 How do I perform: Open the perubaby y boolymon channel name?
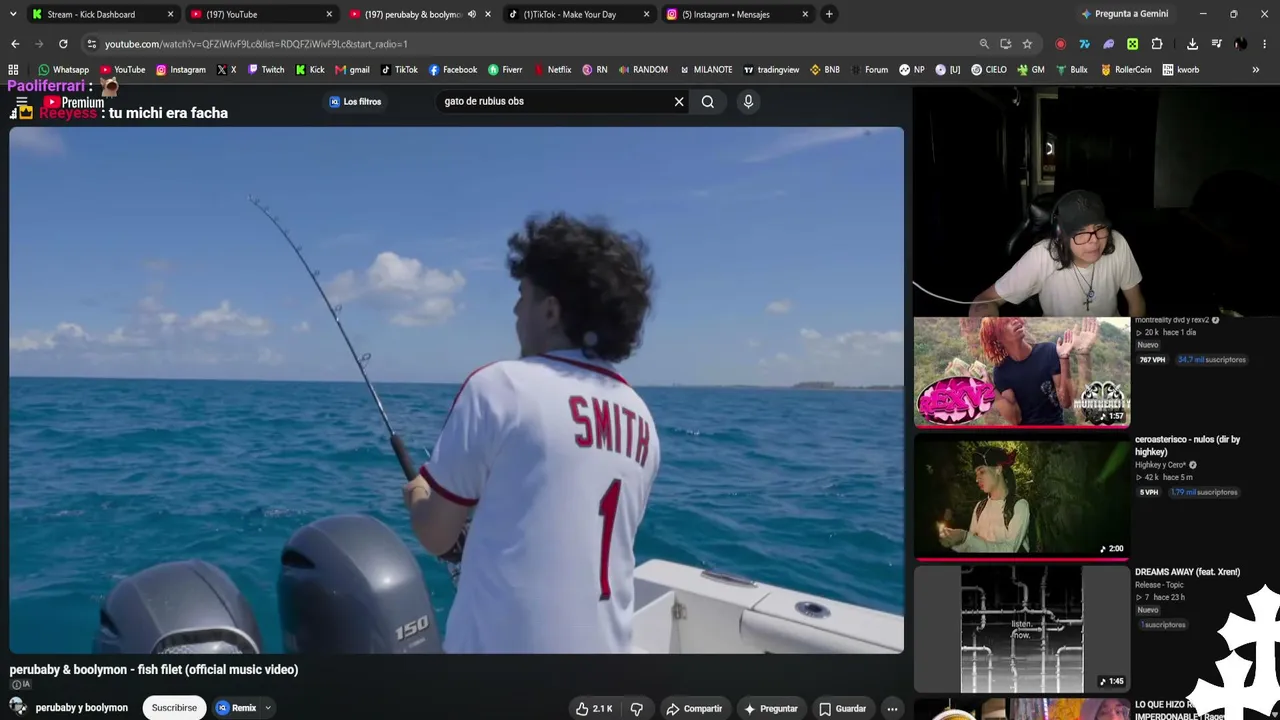click(x=82, y=708)
